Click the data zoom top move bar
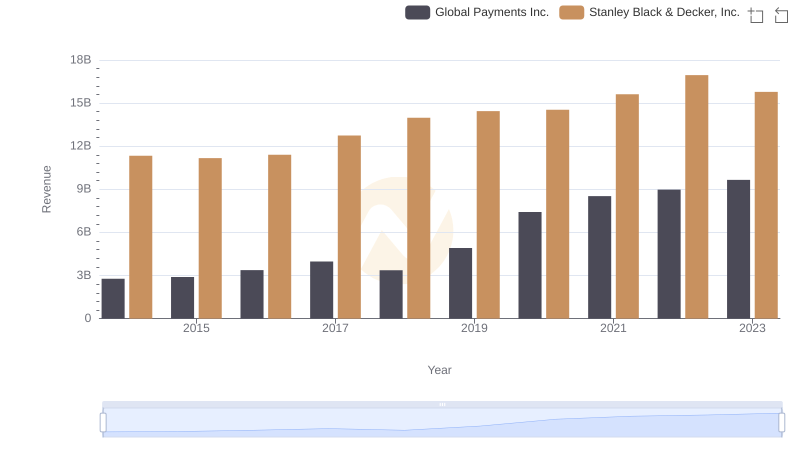The image size is (800, 461). coord(442,404)
